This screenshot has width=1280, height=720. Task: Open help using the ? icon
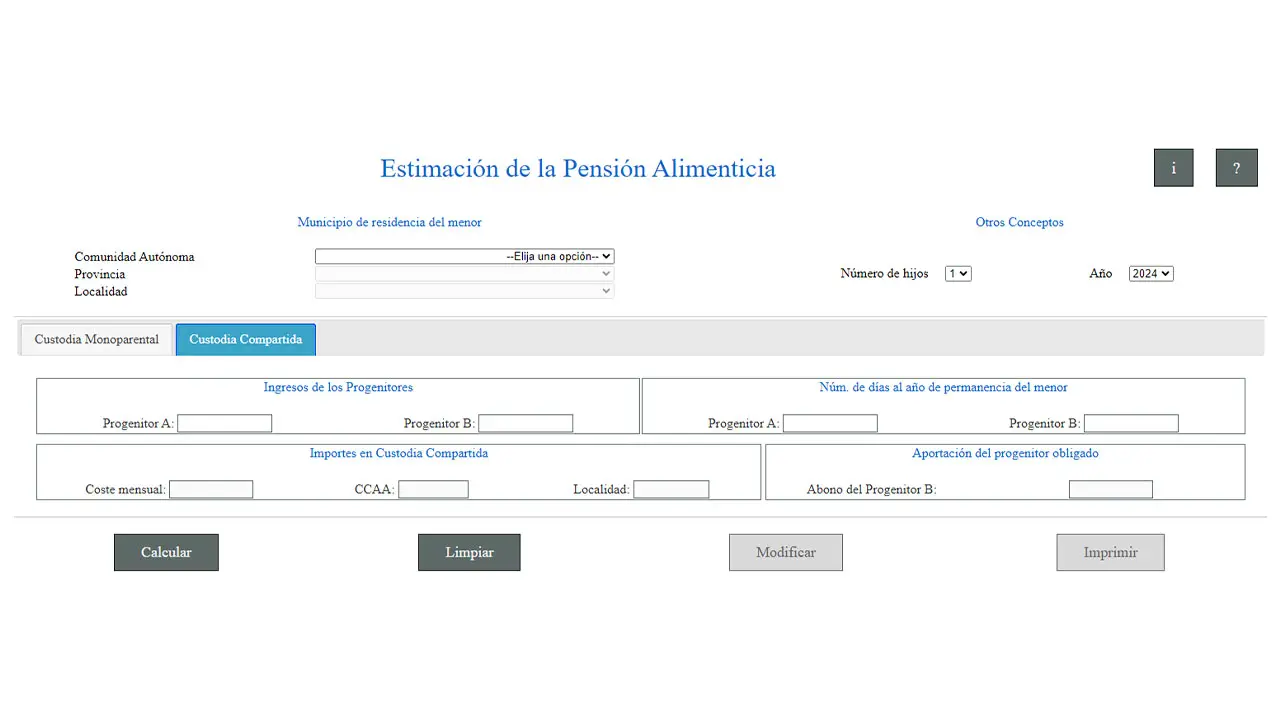tap(1236, 167)
